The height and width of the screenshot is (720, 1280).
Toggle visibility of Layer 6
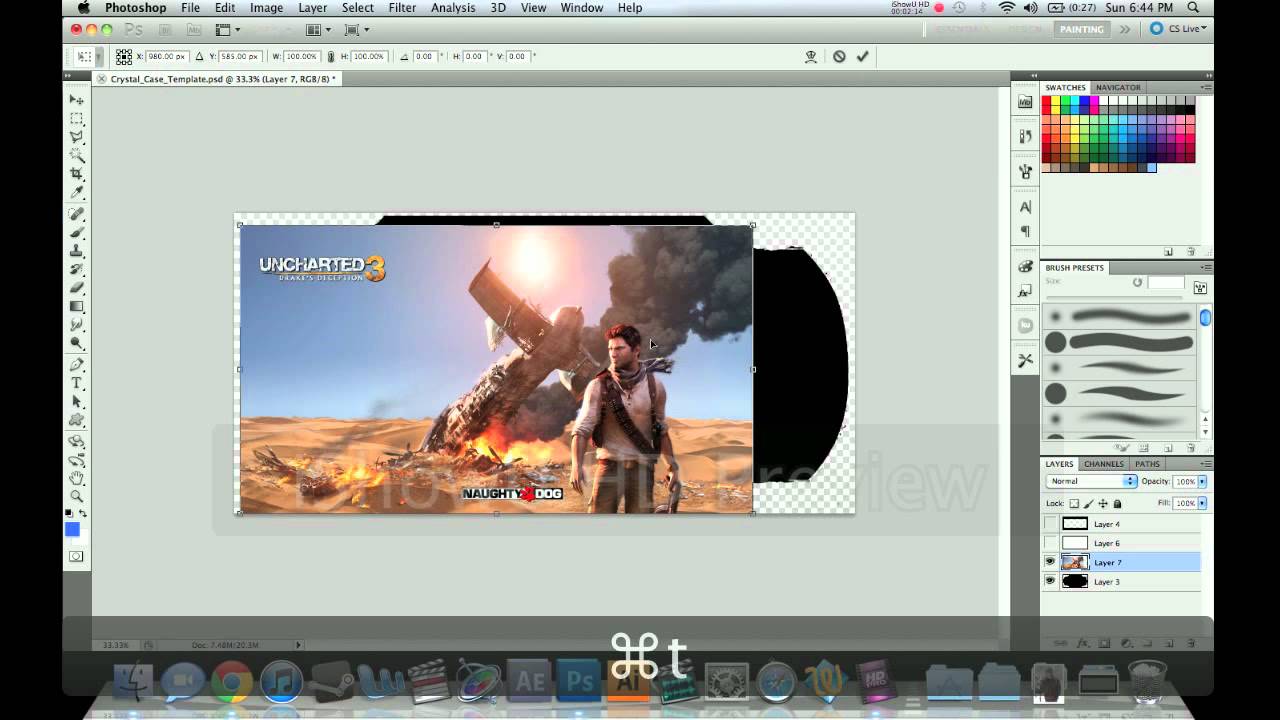[x=1050, y=543]
